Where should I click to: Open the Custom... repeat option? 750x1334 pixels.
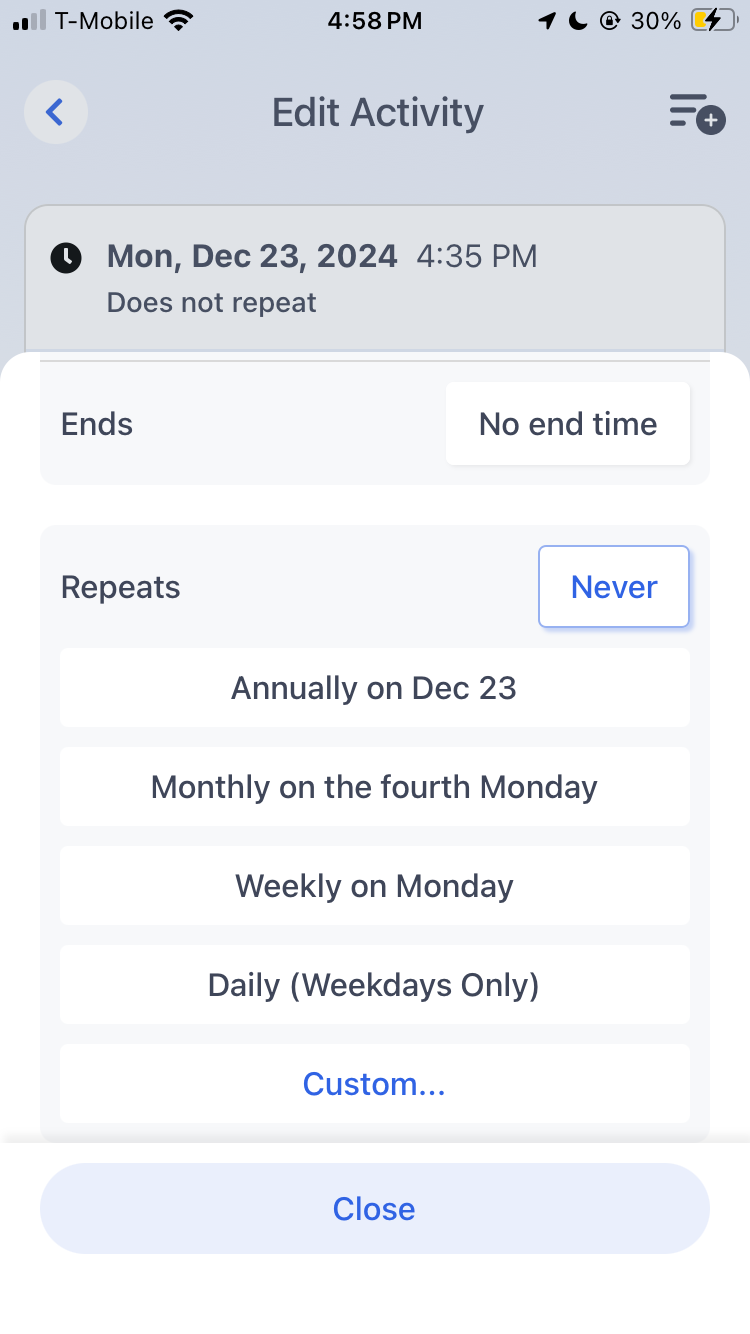(x=375, y=1083)
